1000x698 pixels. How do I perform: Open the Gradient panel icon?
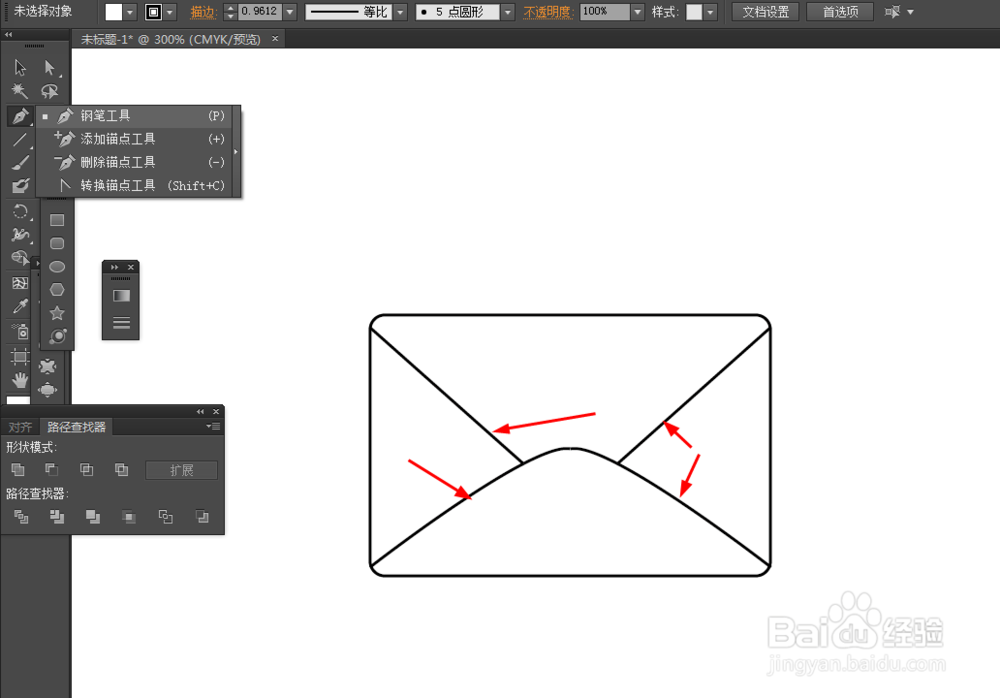121,296
